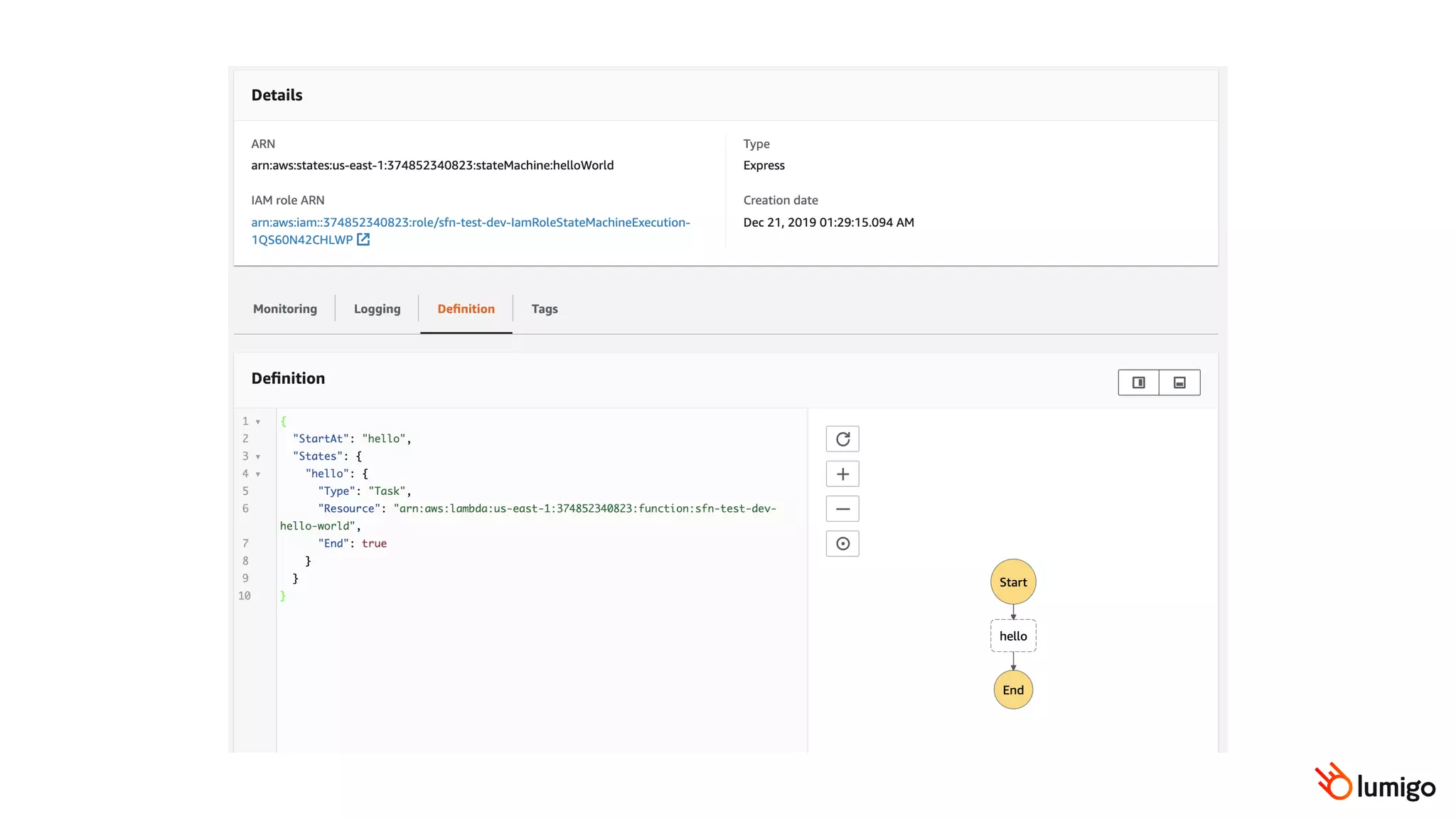
Task: Select the Start node in graph
Action: [x=1013, y=582]
